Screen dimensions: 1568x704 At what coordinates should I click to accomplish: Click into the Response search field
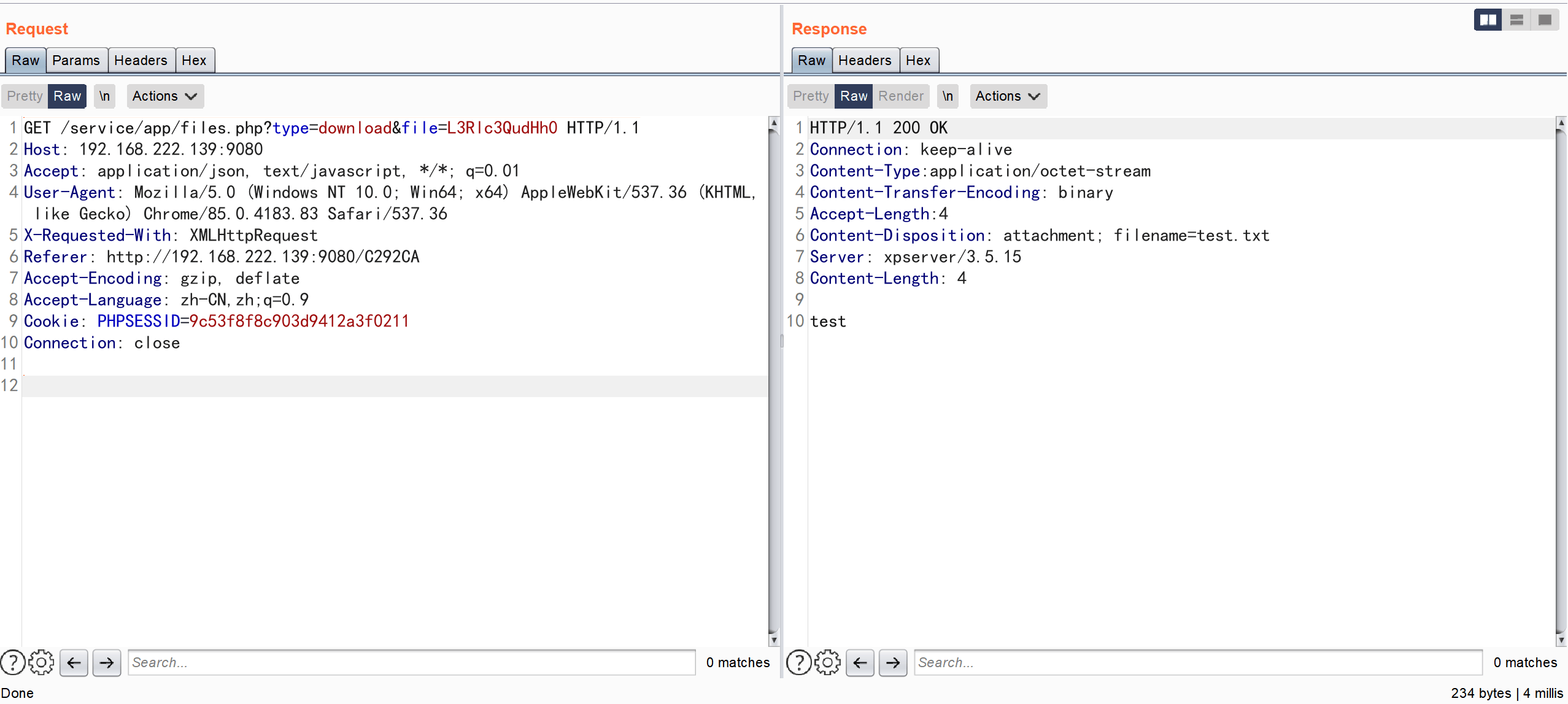click(1197, 662)
